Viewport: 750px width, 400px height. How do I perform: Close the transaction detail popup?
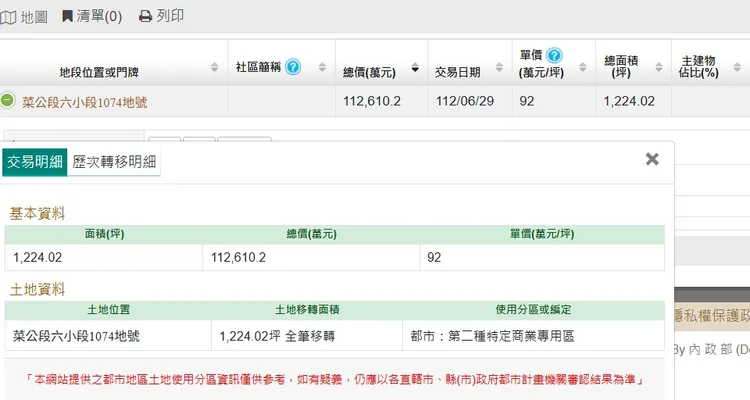click(652, 159)
